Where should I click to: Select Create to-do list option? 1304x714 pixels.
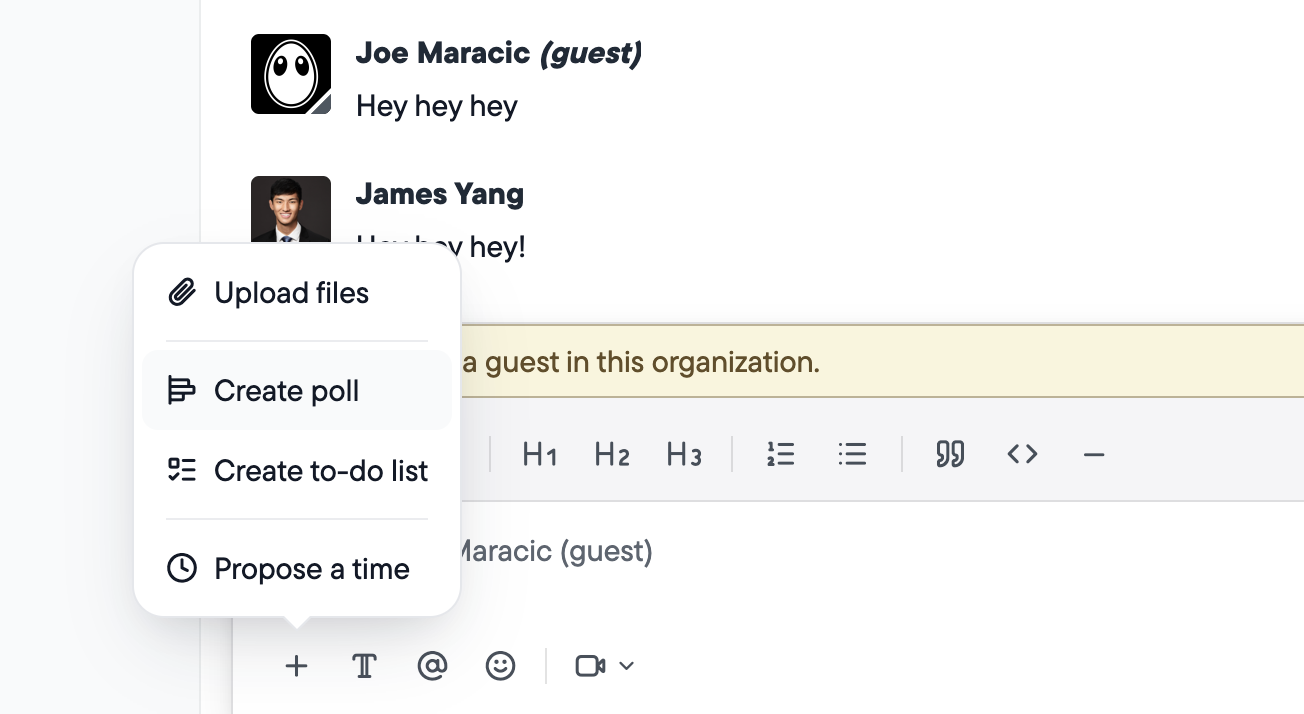[296, 471]
